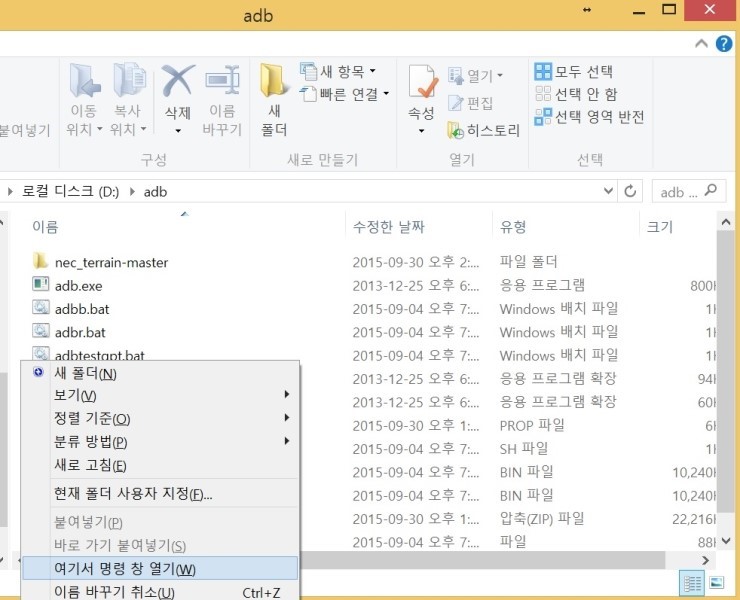
Task: Click the Delete (삭제) red X icon
Action: point(177,82)
